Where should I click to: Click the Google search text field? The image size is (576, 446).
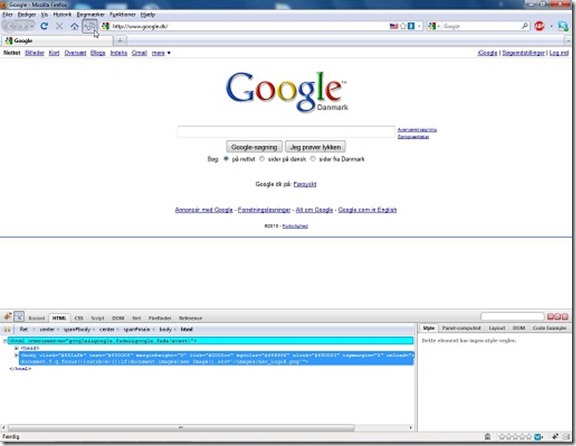tap(286, 132)
